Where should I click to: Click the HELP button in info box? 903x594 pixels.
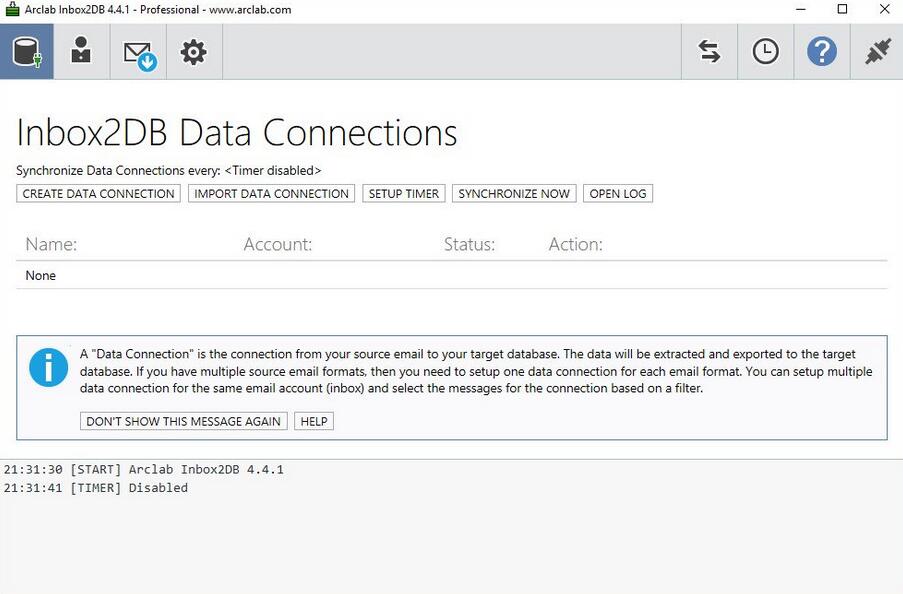314,421
